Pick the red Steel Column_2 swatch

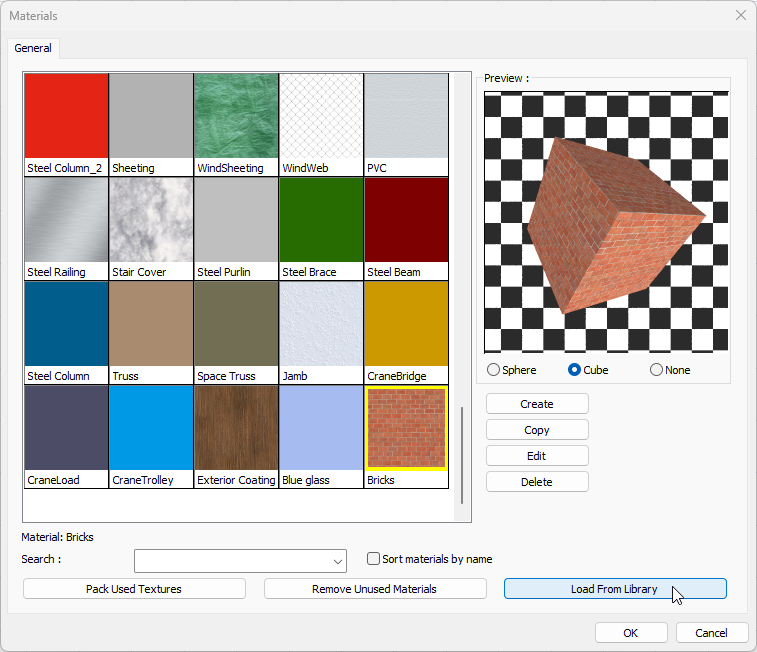click(66, 117)
